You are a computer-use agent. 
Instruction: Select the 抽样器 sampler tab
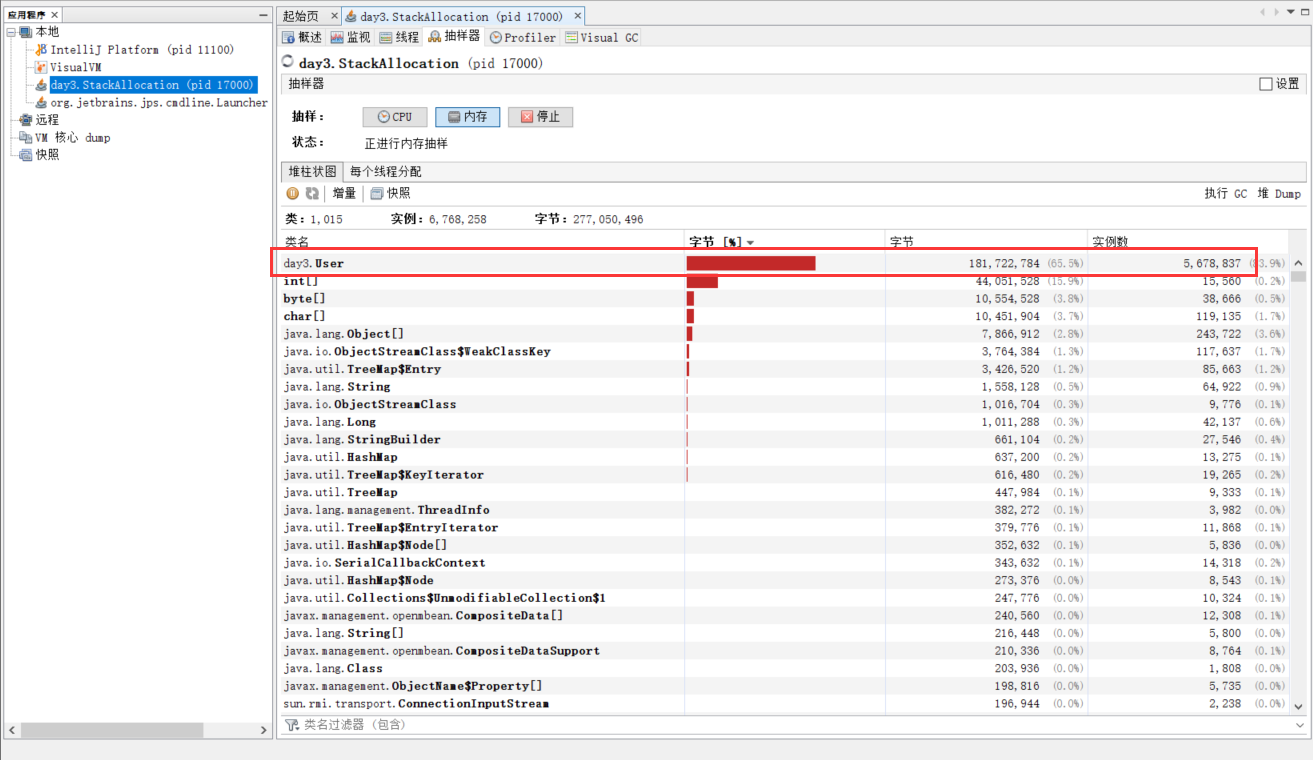coord(454,36)
